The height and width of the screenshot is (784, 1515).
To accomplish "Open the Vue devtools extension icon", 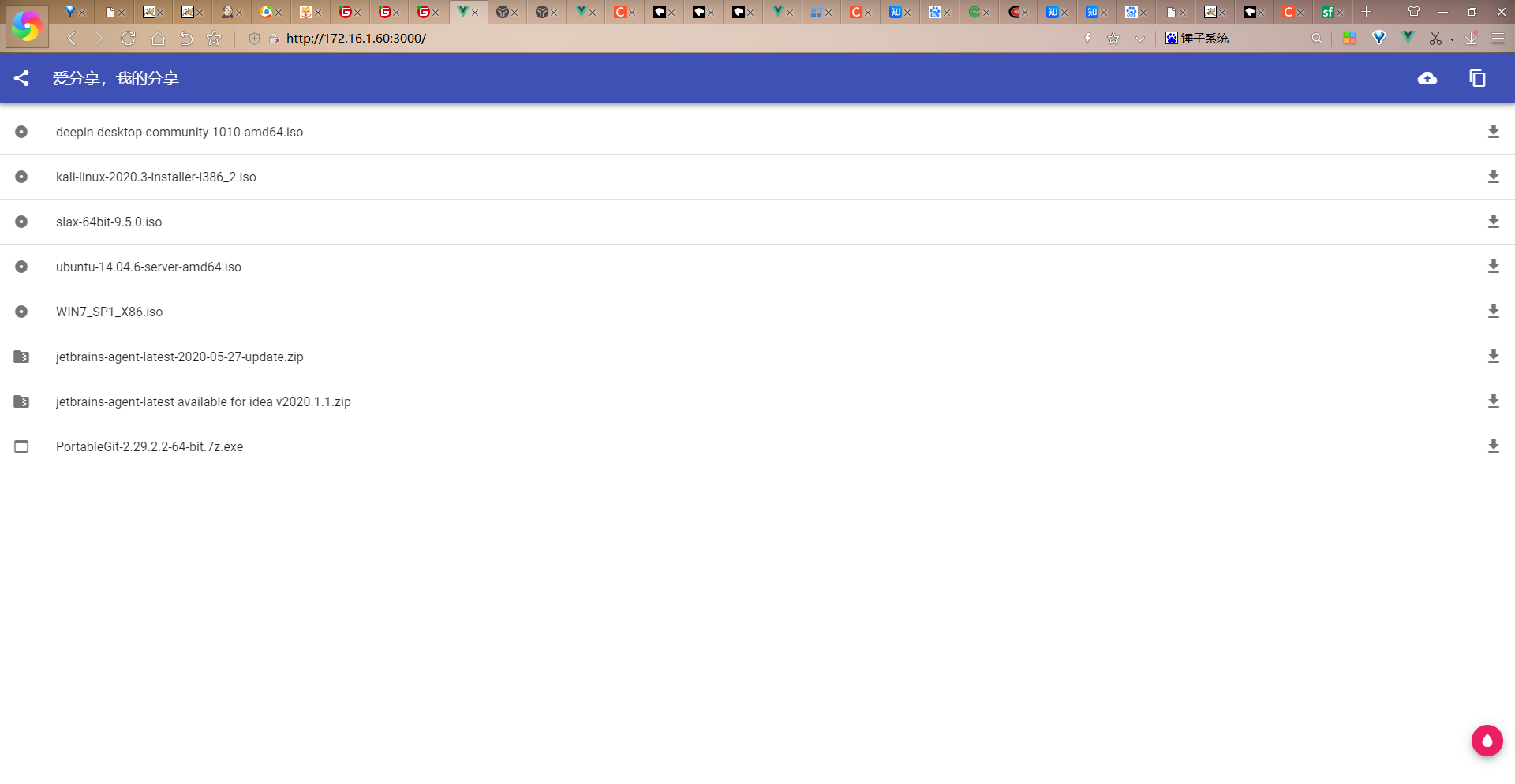I will click(x=1408, y=37).
